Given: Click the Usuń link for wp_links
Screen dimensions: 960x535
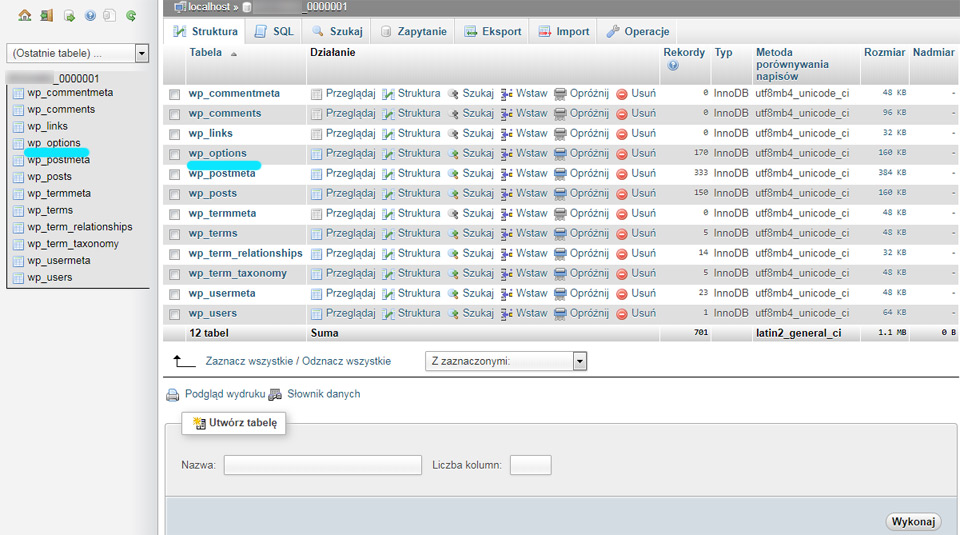Looking at the screenshot, I should 643,133.
